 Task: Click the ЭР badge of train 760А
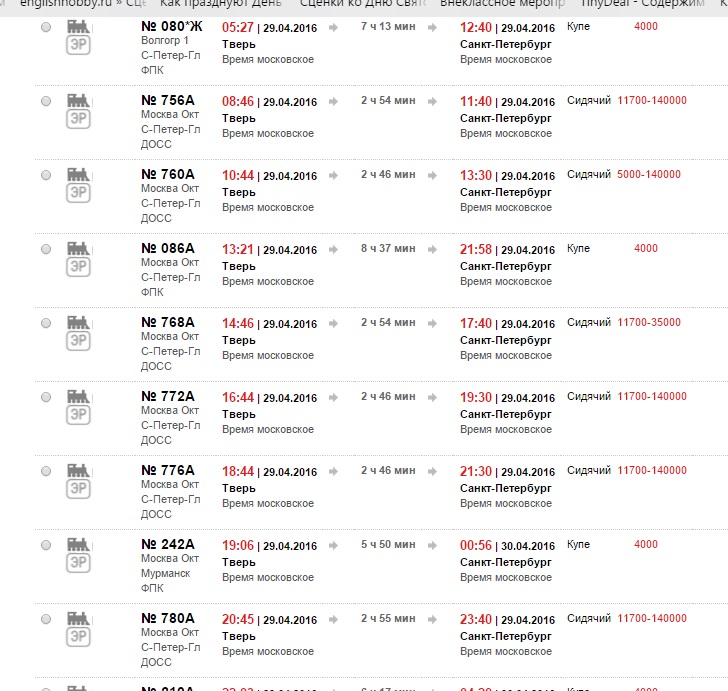tap(78, 193)
